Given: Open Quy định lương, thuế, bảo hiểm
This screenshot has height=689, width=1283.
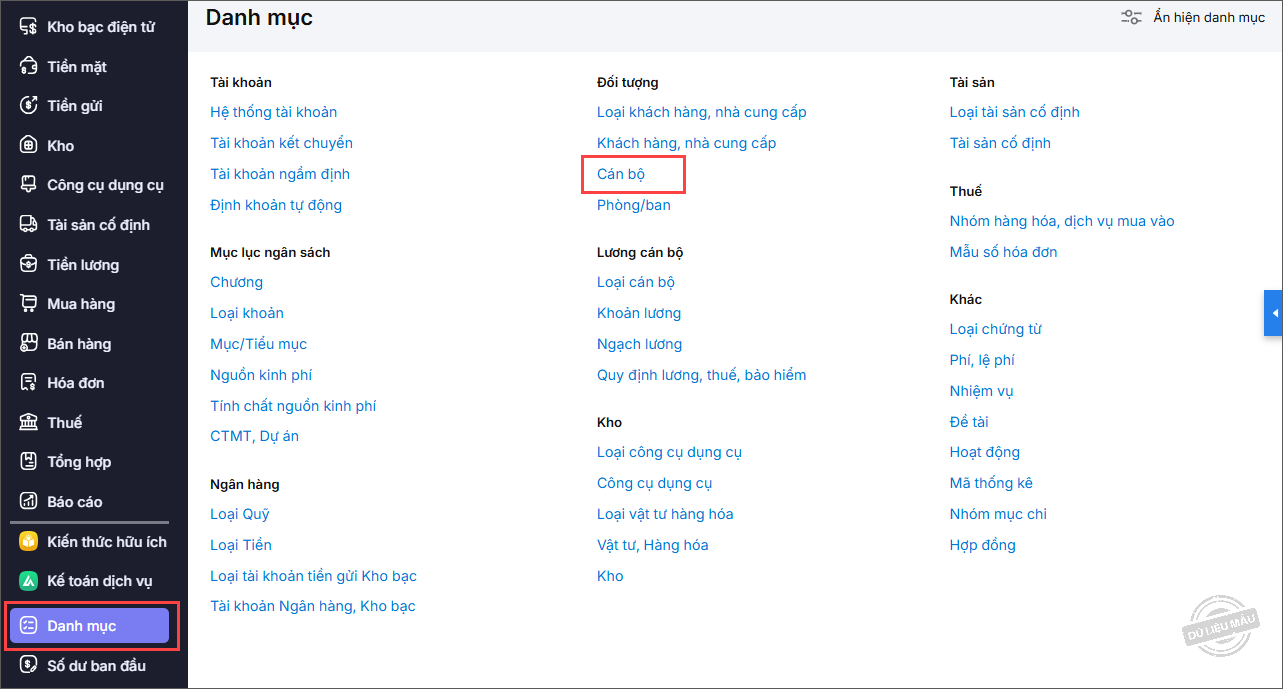Looking at the screenshot, I should [702, 375].
